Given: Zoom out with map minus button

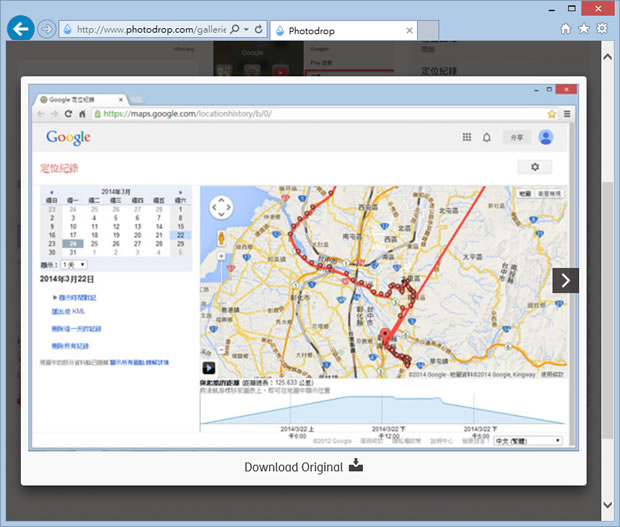Looking at the screenshot, I should (x=221, y=350).
